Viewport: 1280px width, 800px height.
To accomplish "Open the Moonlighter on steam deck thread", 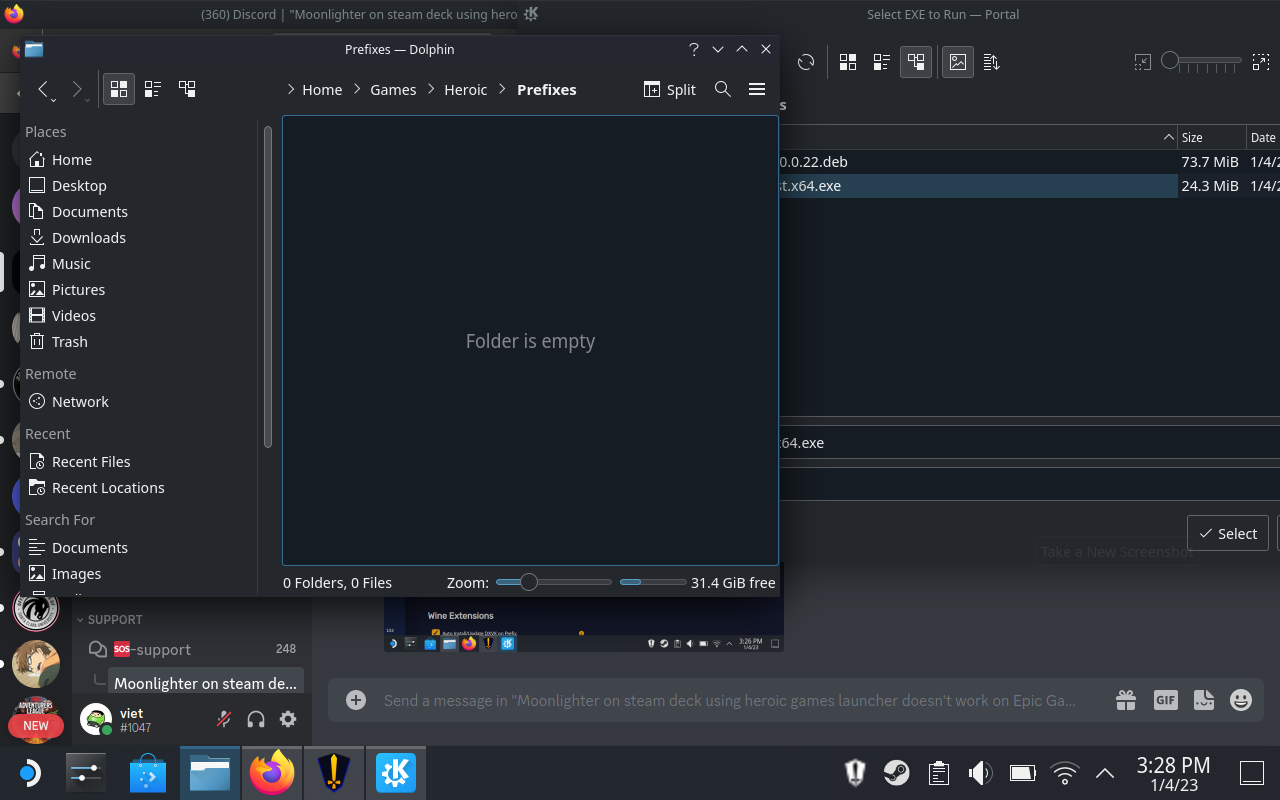I will point(205,682).
